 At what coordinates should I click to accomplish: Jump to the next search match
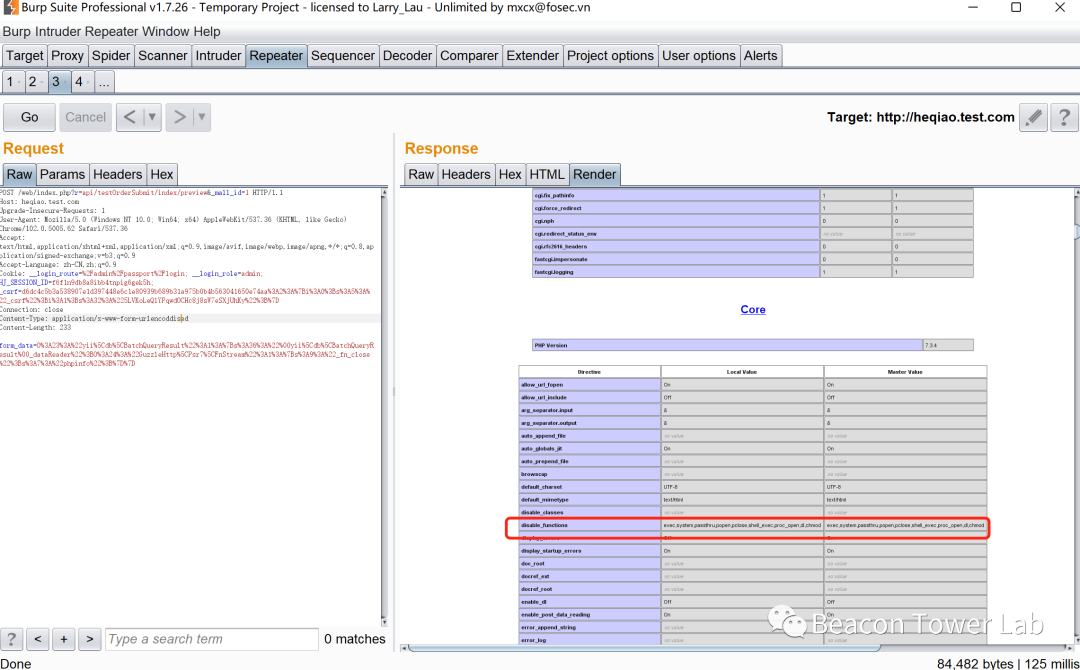pyautogui.click(x=90, y=639)
